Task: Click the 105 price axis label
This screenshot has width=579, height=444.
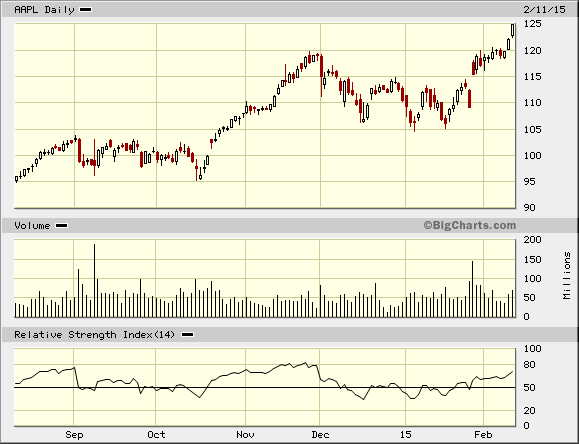Action: click(x=532, y=129)
